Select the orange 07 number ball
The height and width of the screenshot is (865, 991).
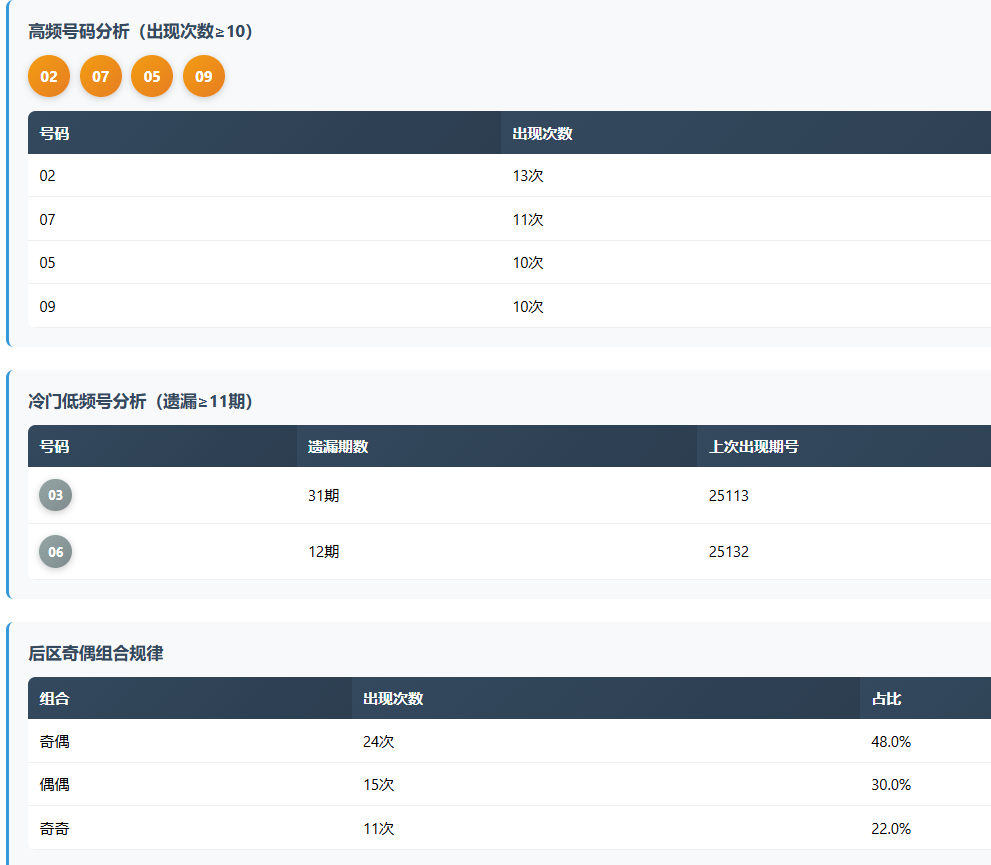[x=101, y=76]
